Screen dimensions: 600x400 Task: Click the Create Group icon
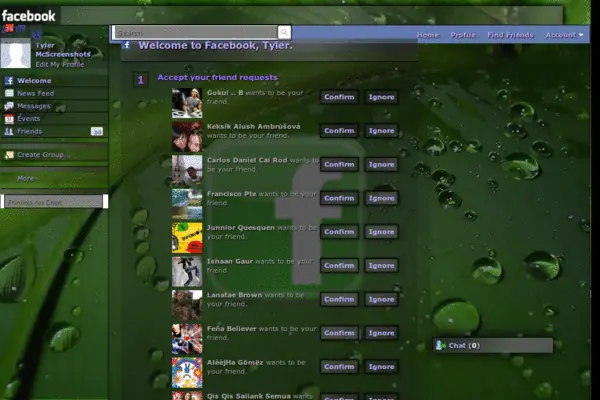pos(9,155)
